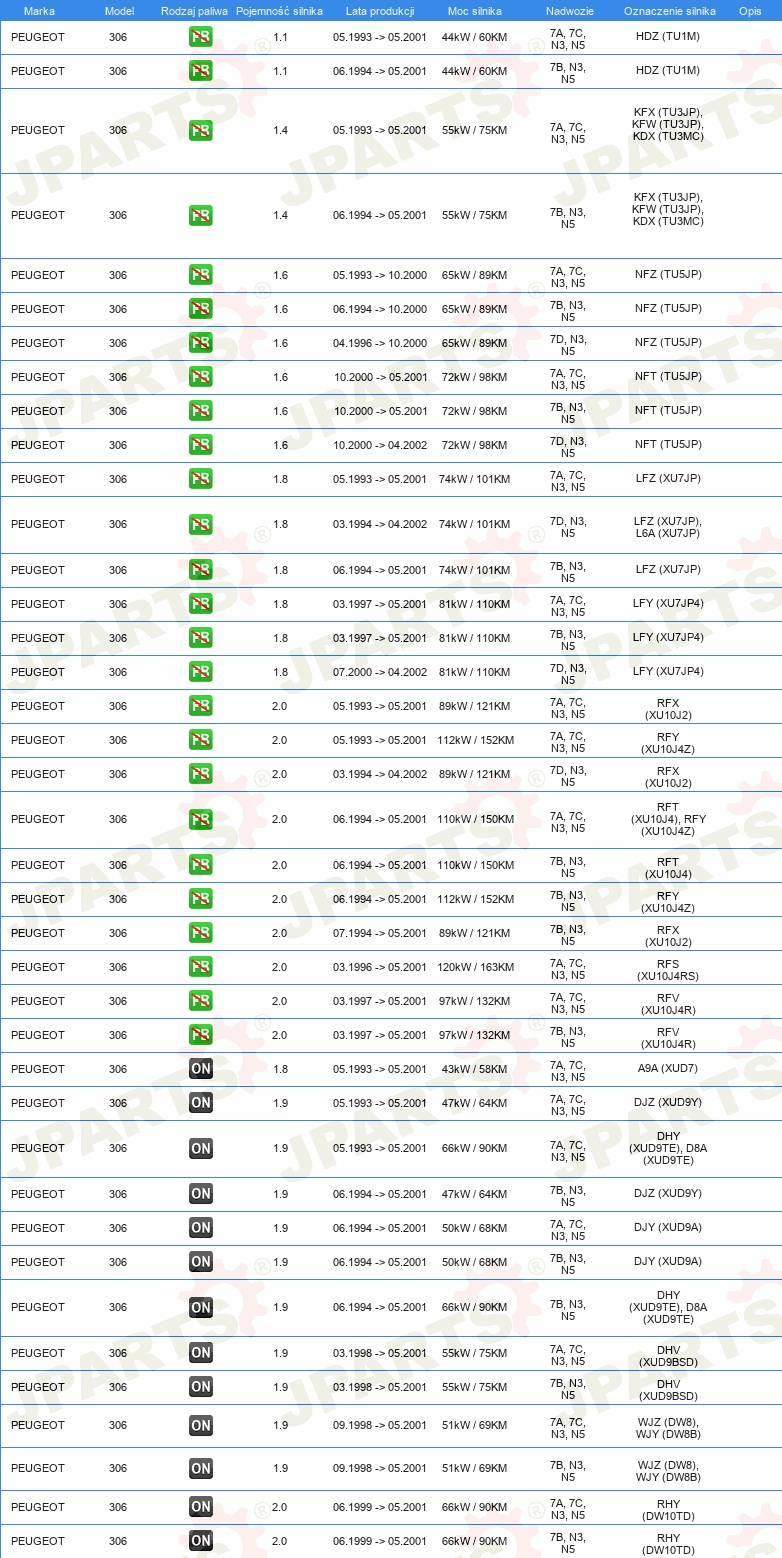
Task: Click the PB fuel icon in the 07.2000 -> 04.2002 row
Action: coord(201,672)
